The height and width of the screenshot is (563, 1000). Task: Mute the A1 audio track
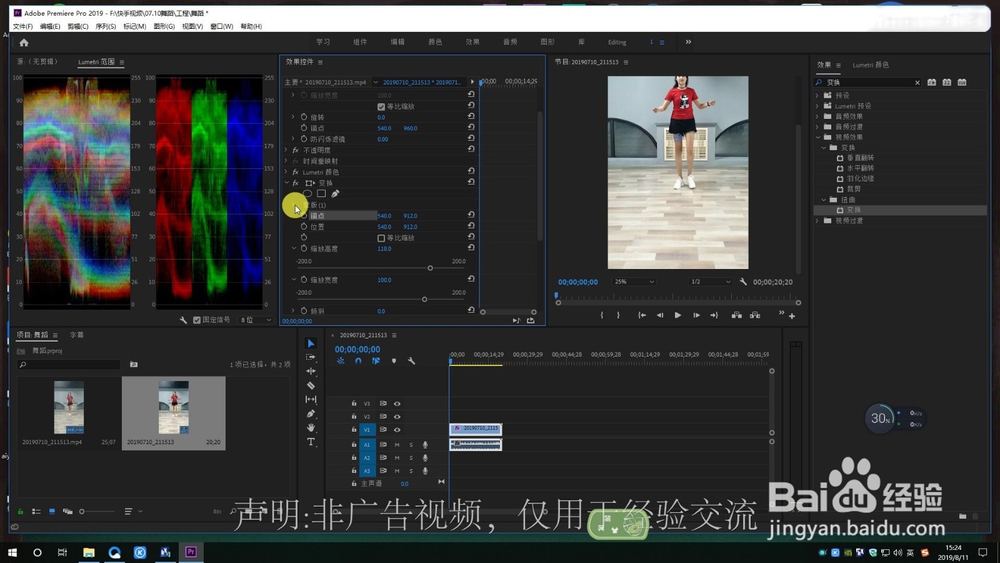click(x=397, y=445)
